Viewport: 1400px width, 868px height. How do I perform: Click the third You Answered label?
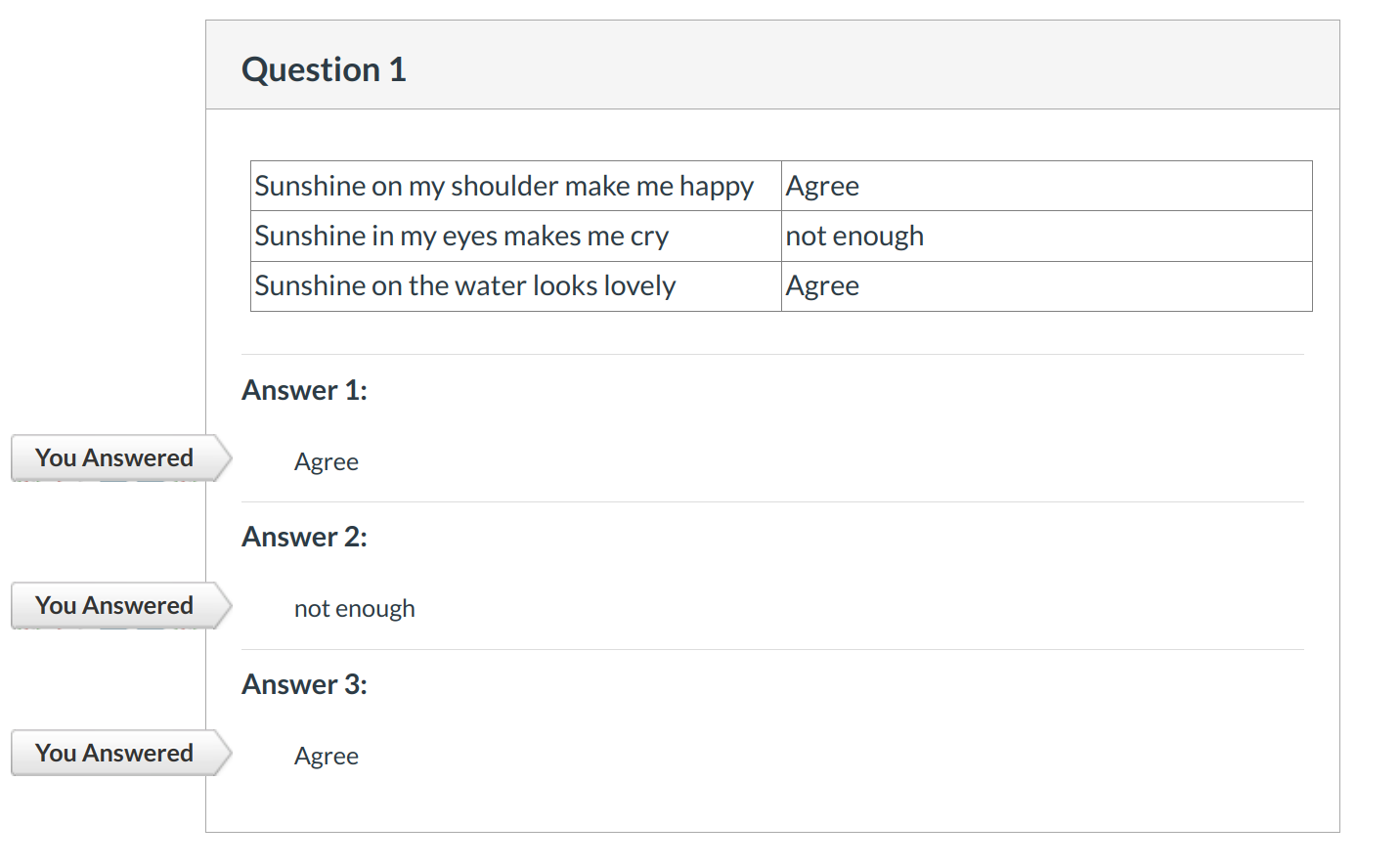[x=114, y=754]
